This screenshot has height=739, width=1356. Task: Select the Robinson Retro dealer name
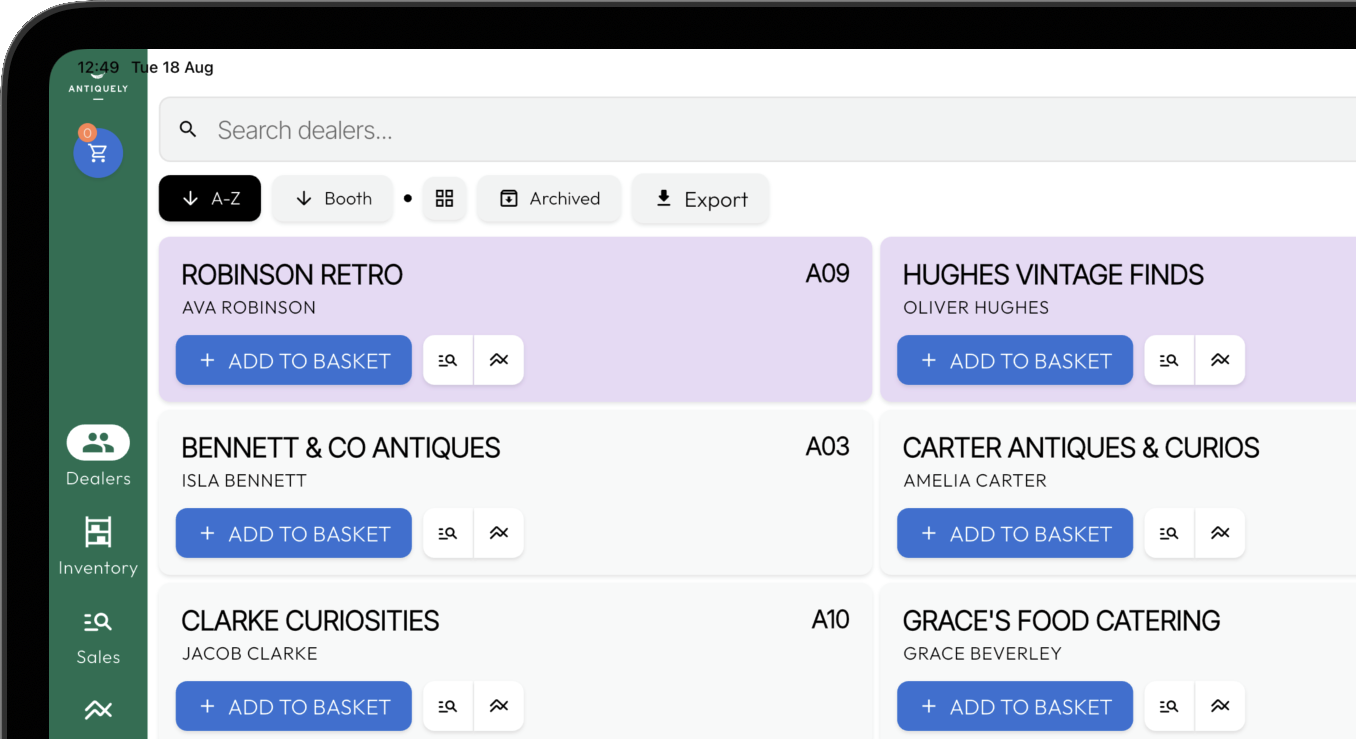pyautogui.click(x=292, y=275)
